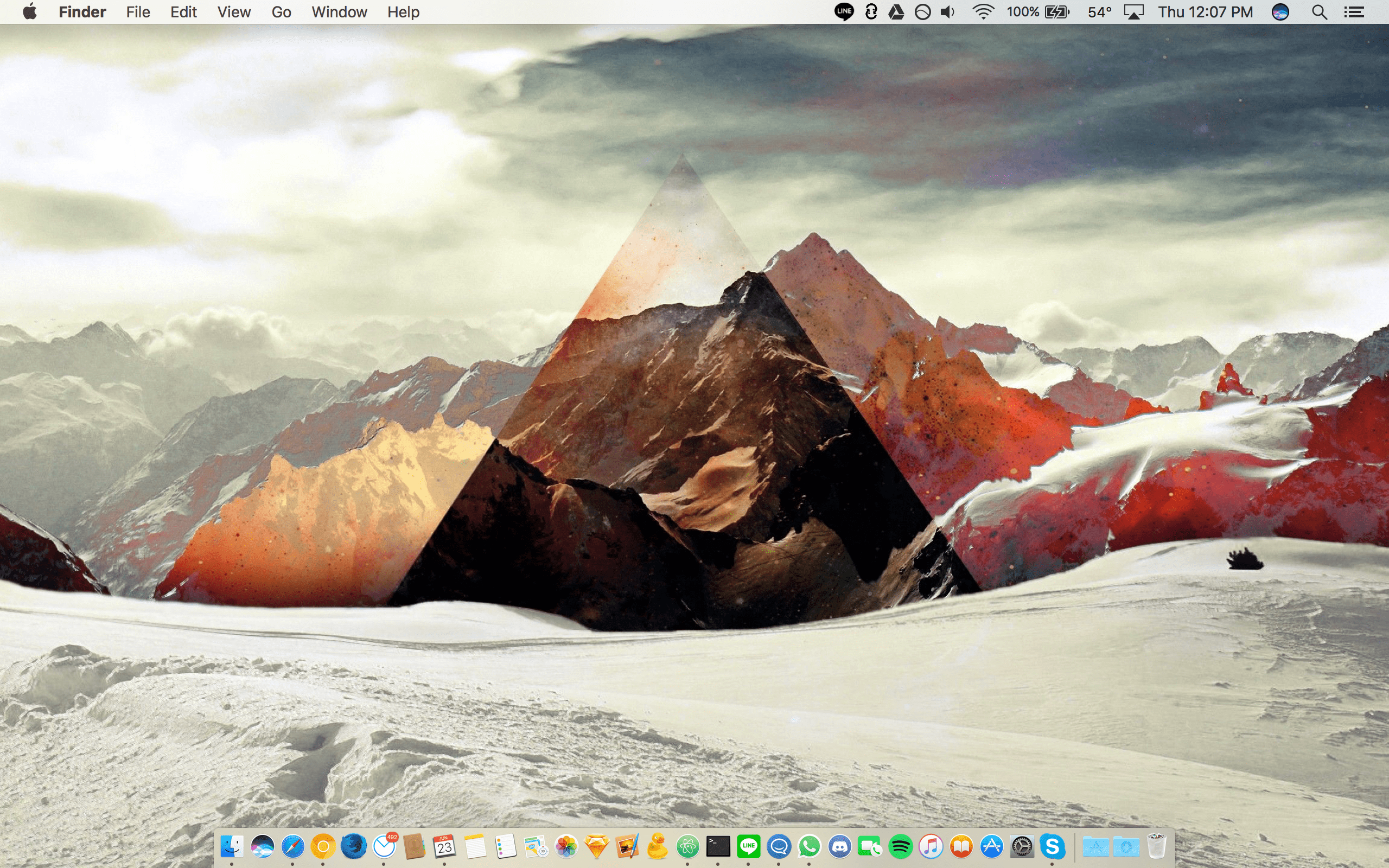Open the View menu
This screenshot has height=868, width=1389.
[x=234, y=11]
